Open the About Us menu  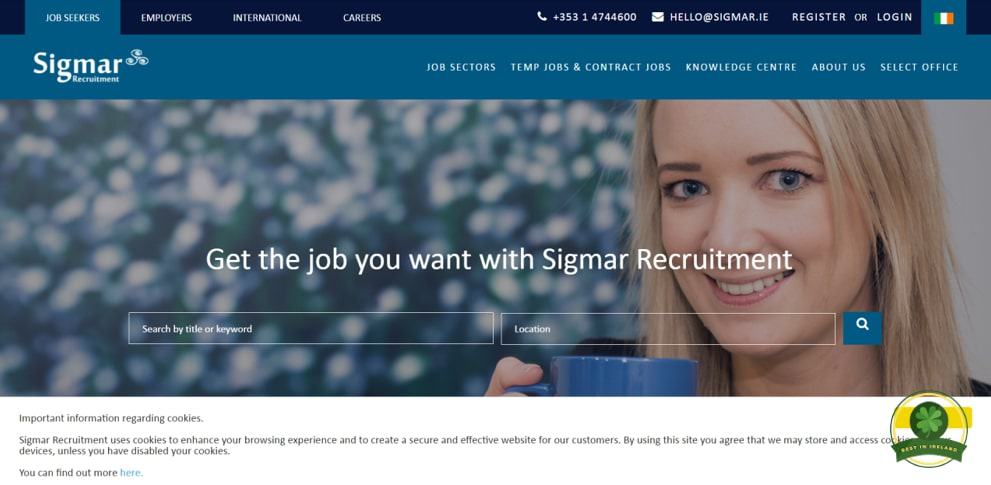point(838,67)
